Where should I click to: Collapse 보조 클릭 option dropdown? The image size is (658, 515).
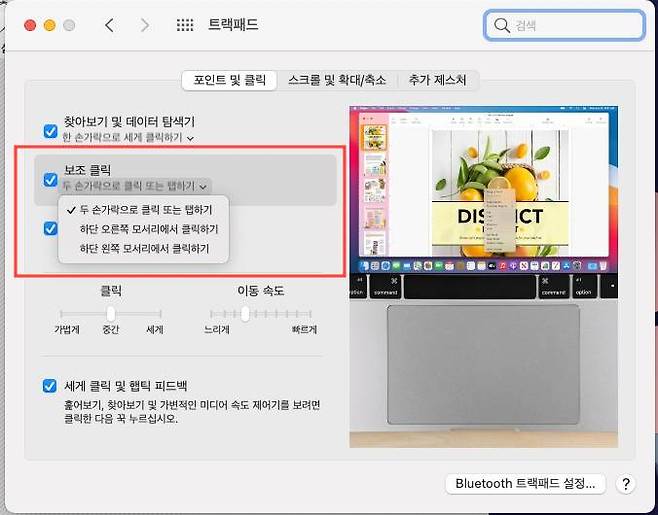[135, 186]
